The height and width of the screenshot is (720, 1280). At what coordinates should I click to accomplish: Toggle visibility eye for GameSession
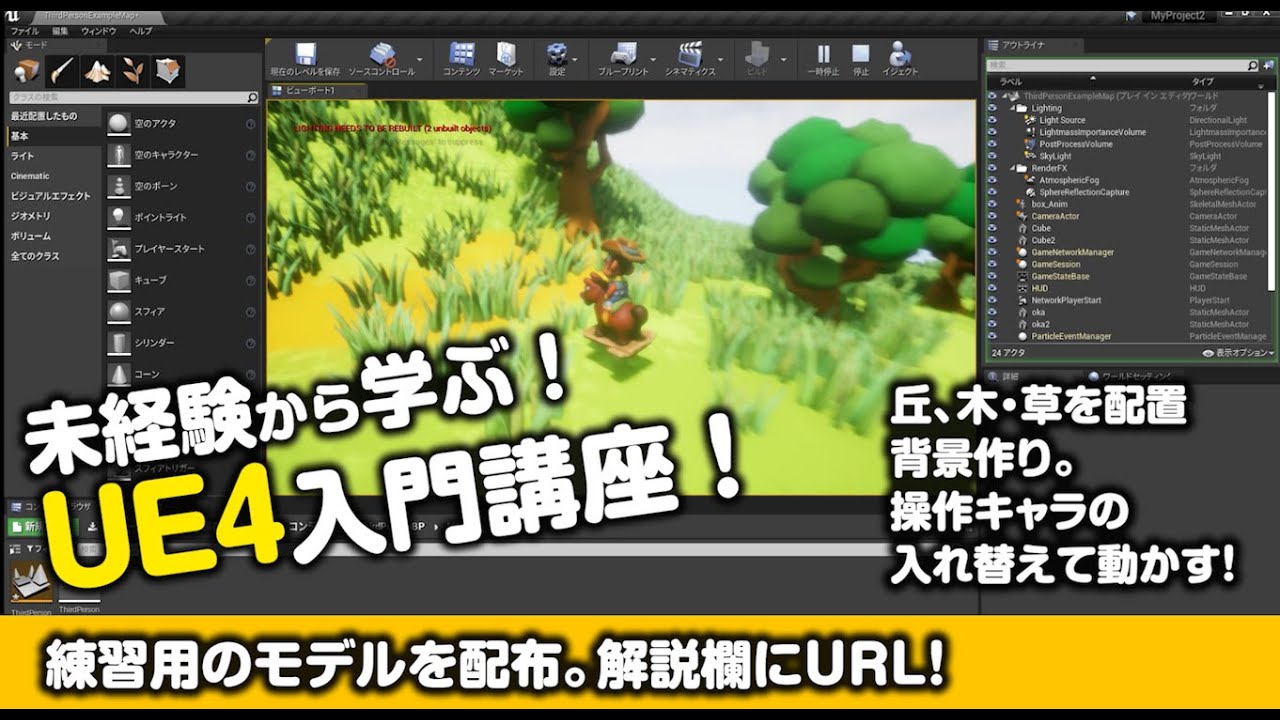(992, 264)
